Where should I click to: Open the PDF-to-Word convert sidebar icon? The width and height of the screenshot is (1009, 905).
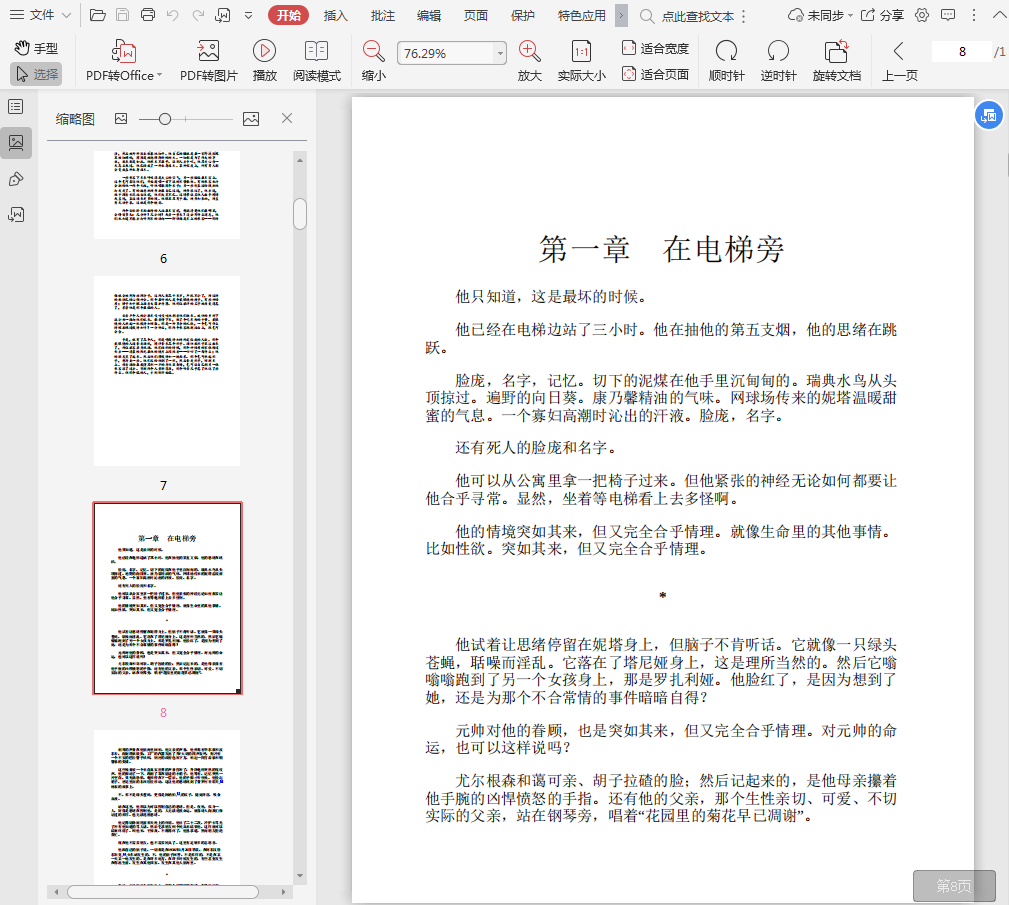pyautogui.click(x=16, y=214)
